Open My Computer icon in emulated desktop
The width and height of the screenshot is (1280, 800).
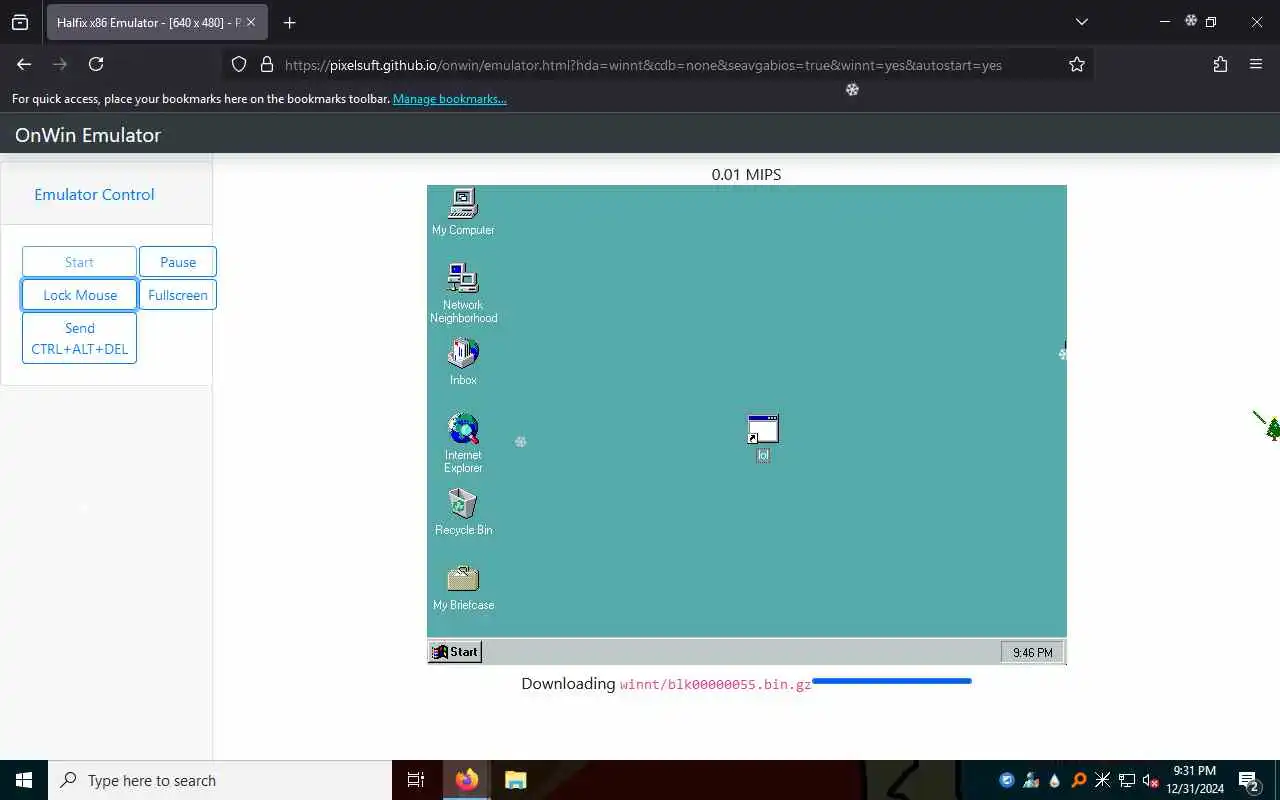point(463,212)
